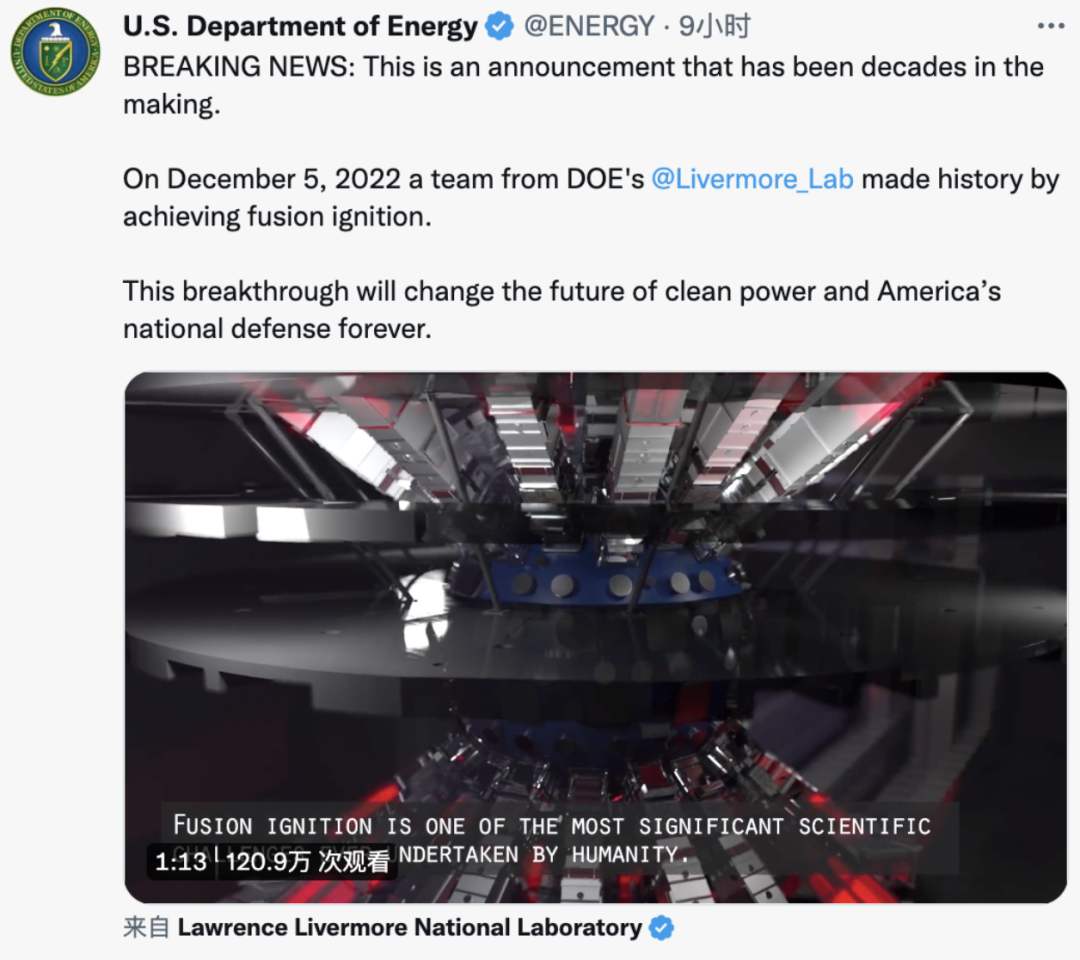
Task: Click the 来自 label below the video
Action: [x=146, y=928]
